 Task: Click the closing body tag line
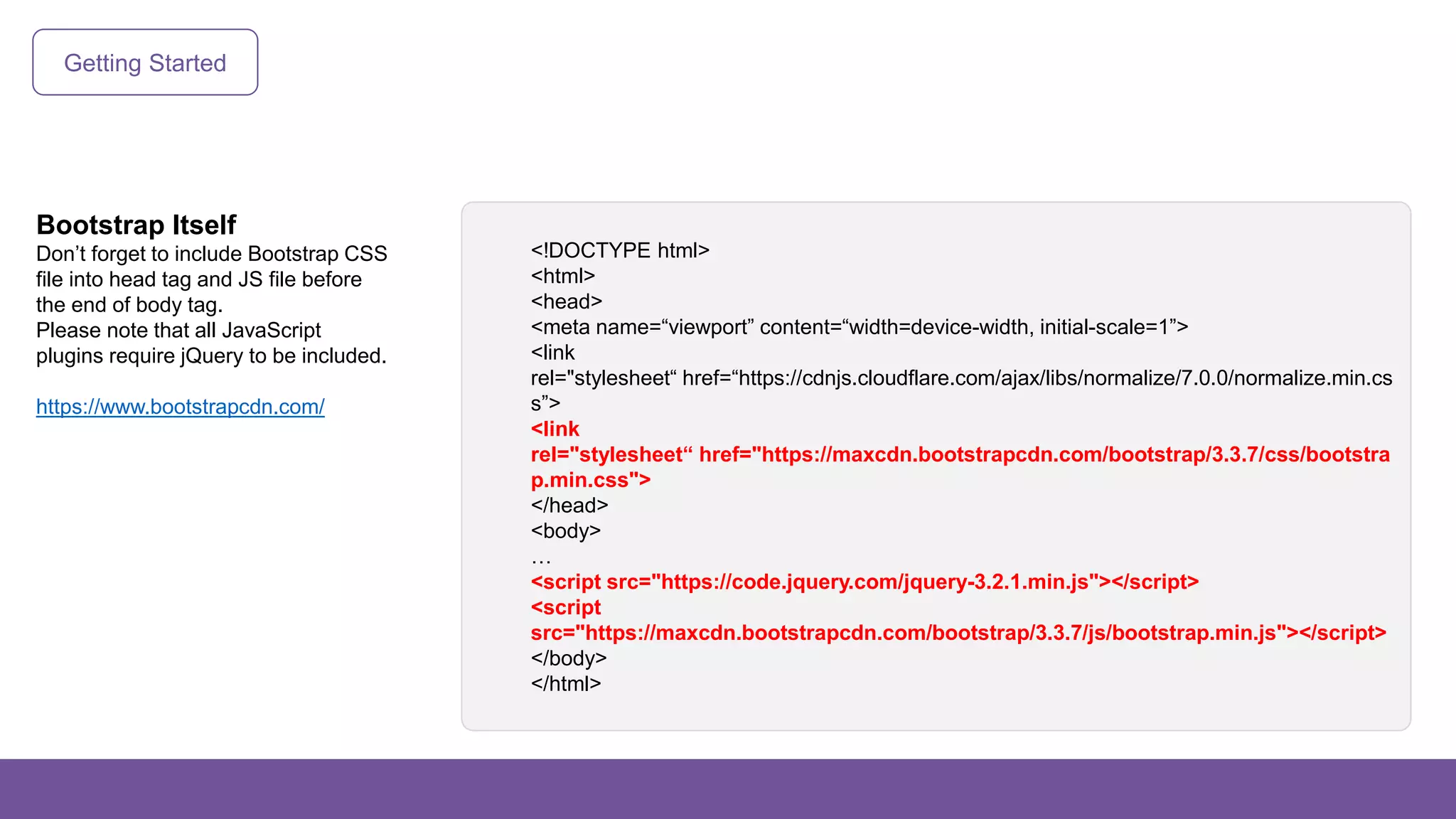568,658
